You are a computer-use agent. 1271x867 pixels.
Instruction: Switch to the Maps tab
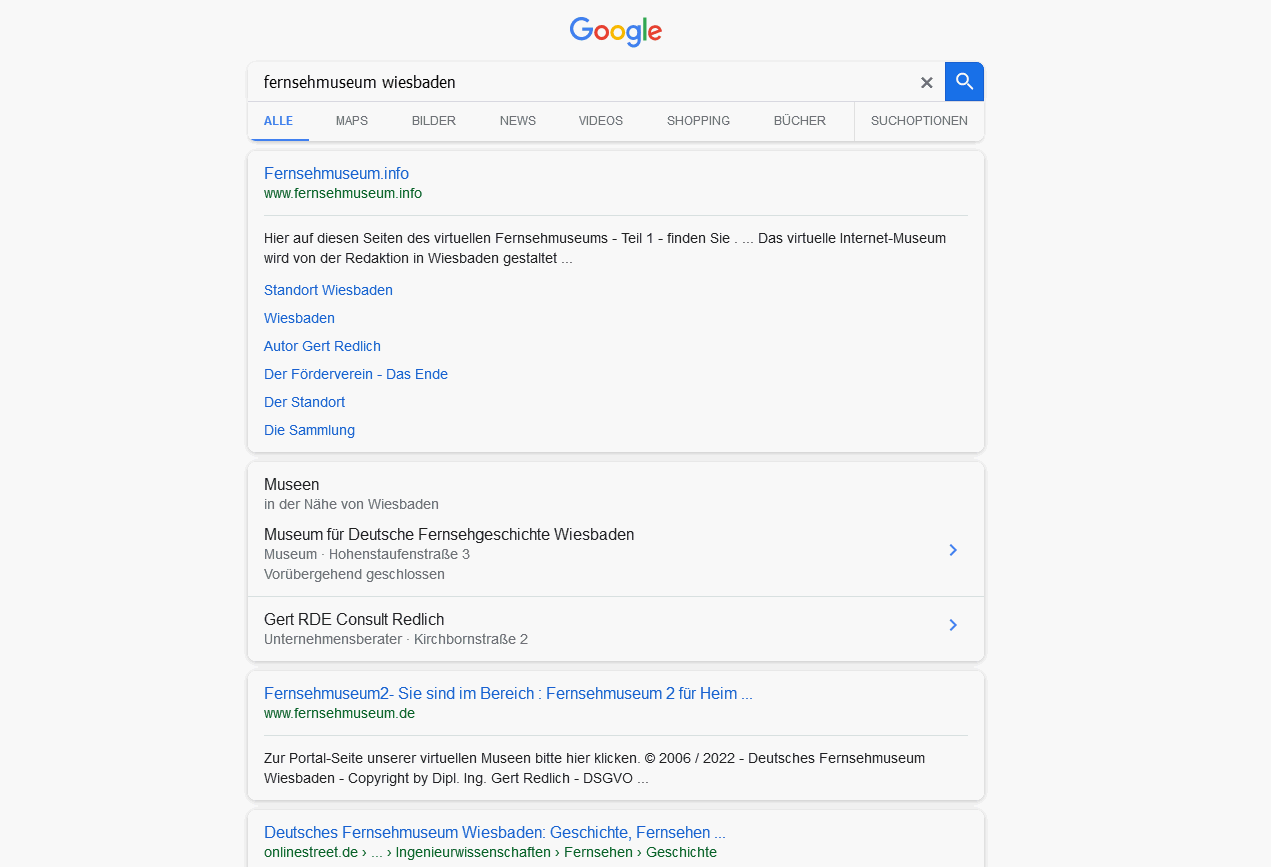352,121
